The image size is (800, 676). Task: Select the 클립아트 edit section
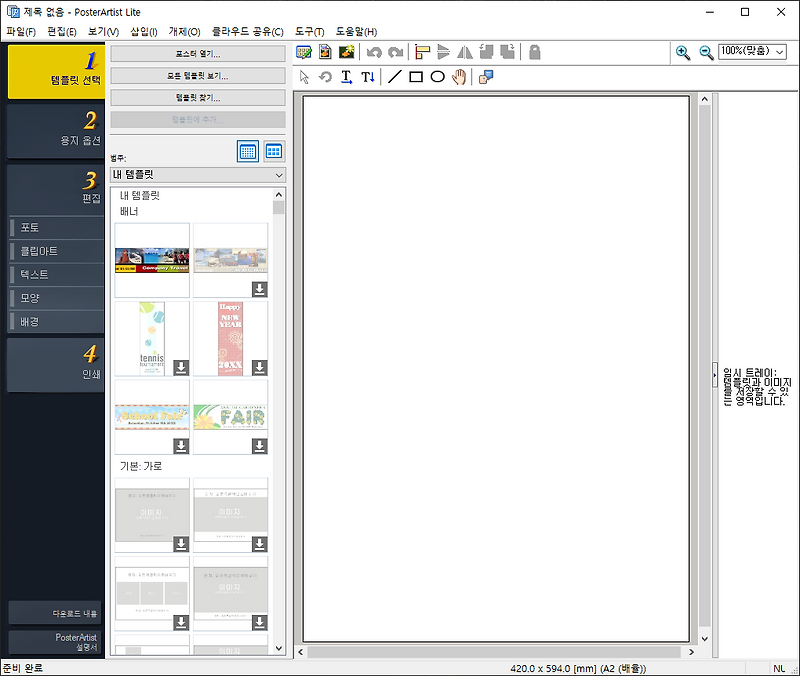click(x=56, y=251)
